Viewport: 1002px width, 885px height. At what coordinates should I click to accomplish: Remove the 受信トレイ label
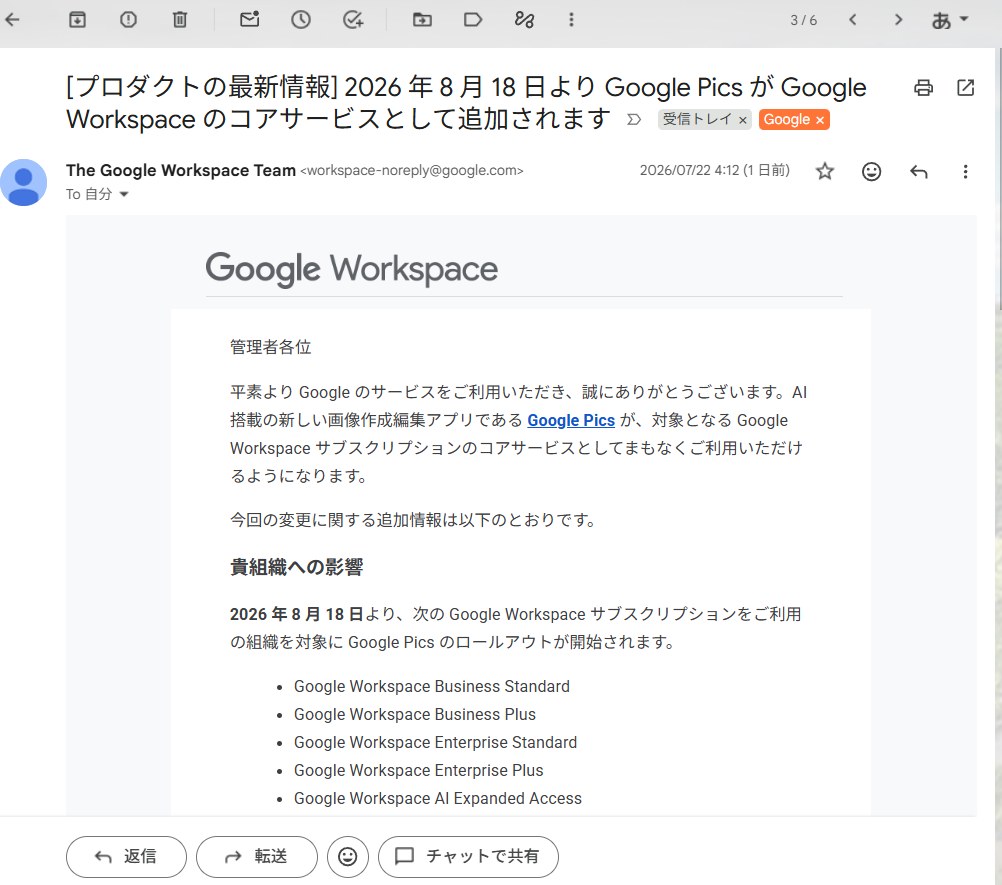(743, 119)
